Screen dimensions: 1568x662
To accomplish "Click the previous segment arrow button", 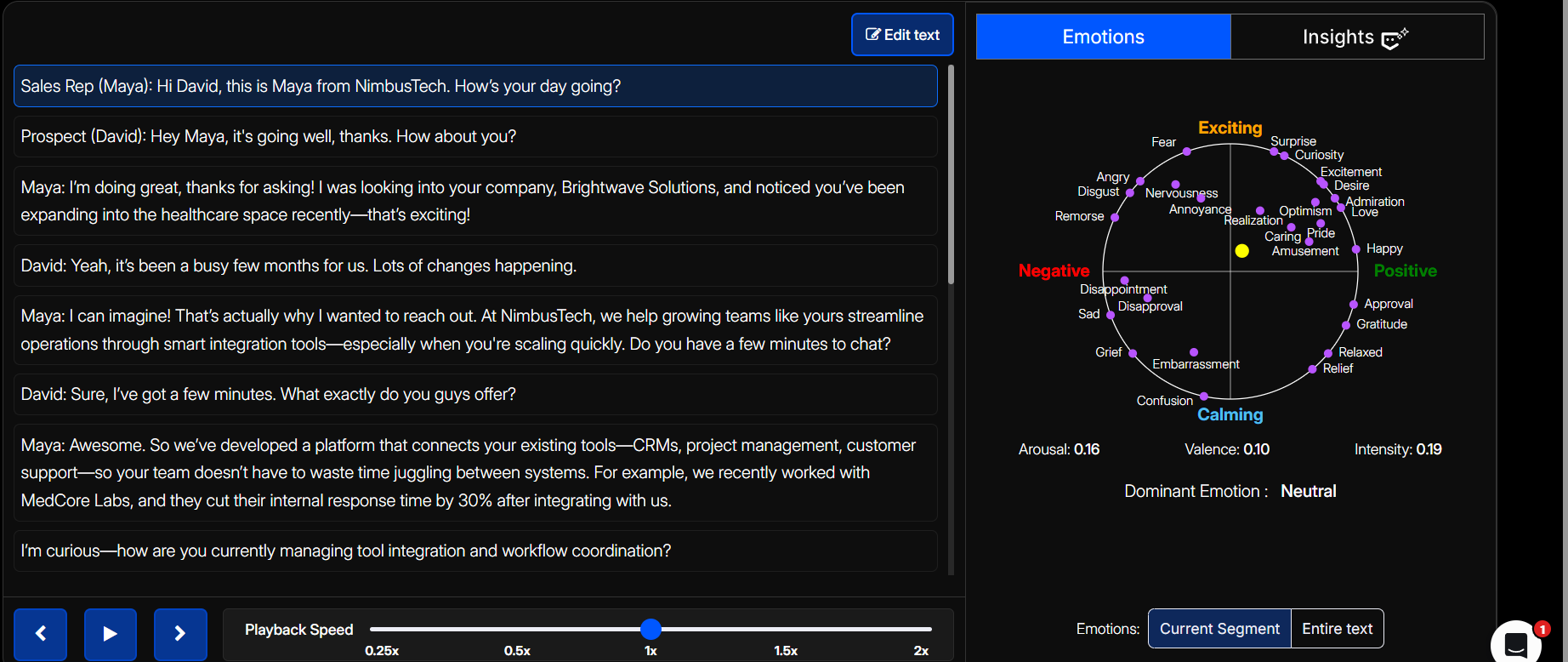I will coord(40,634).
